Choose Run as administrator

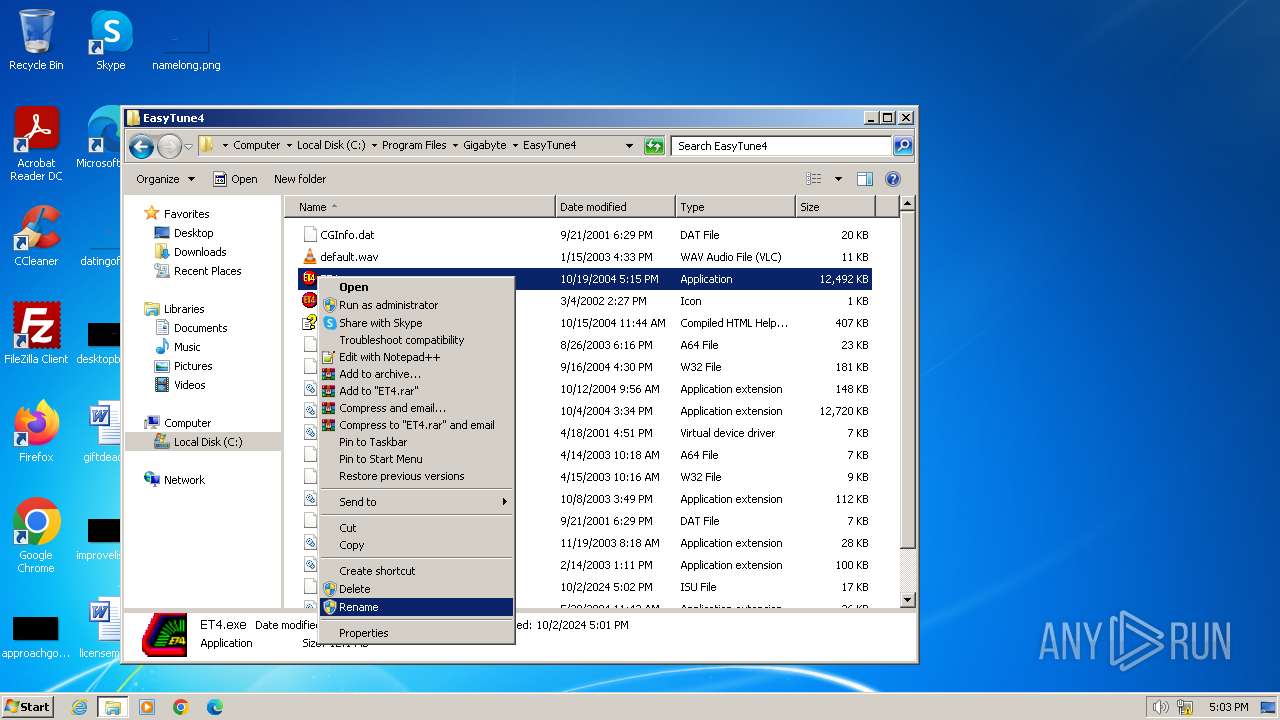pos(416,305)
